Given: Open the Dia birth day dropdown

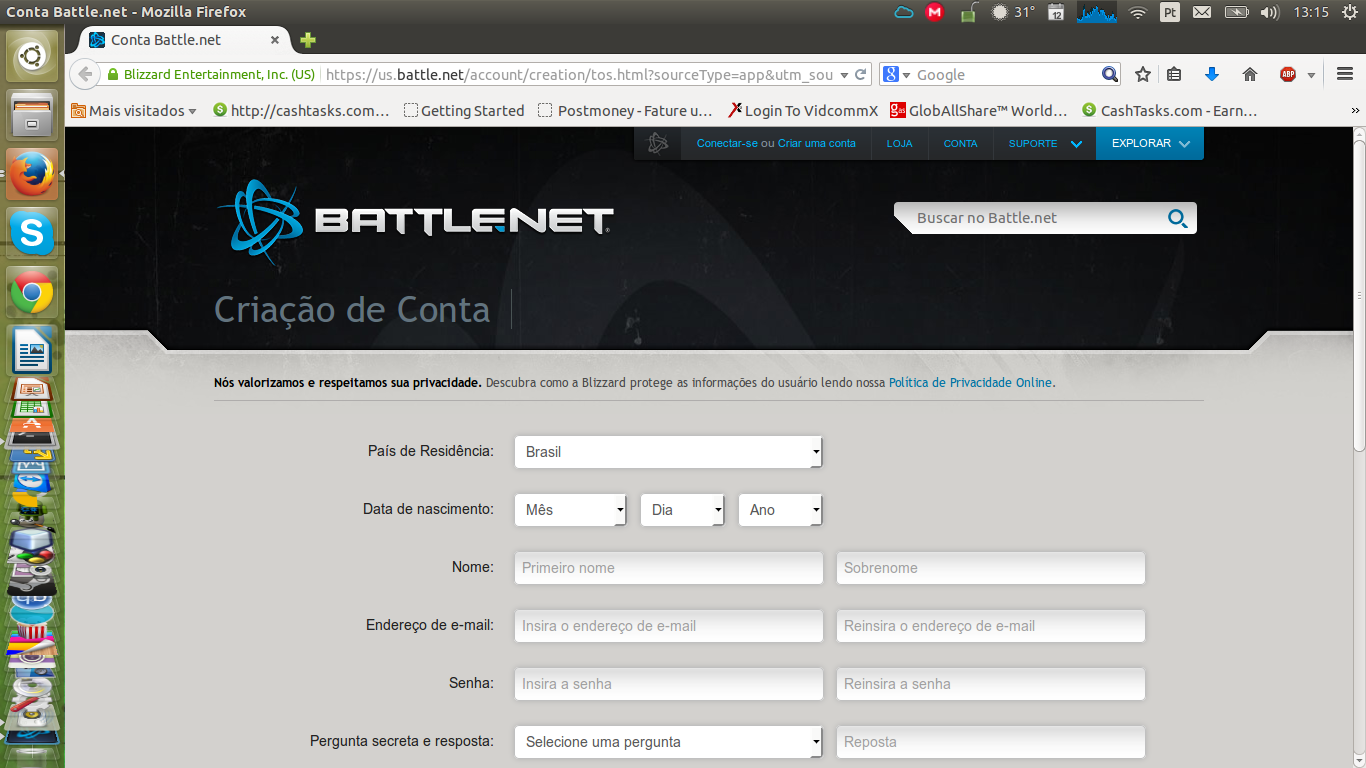Looking at the screenshot, I should [x=682, y=510].
